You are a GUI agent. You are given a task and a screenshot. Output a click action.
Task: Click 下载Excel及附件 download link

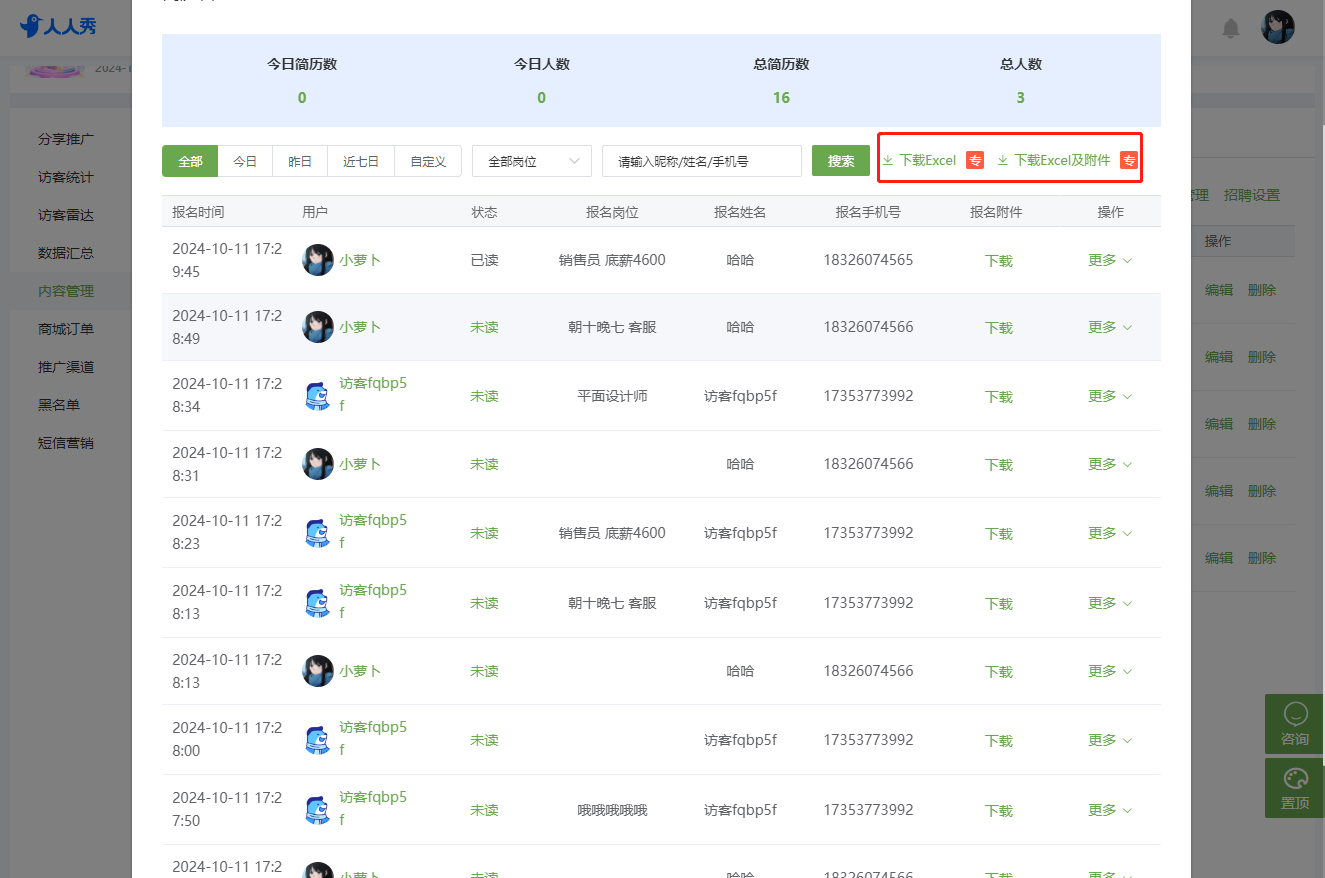click(1054, 160)
